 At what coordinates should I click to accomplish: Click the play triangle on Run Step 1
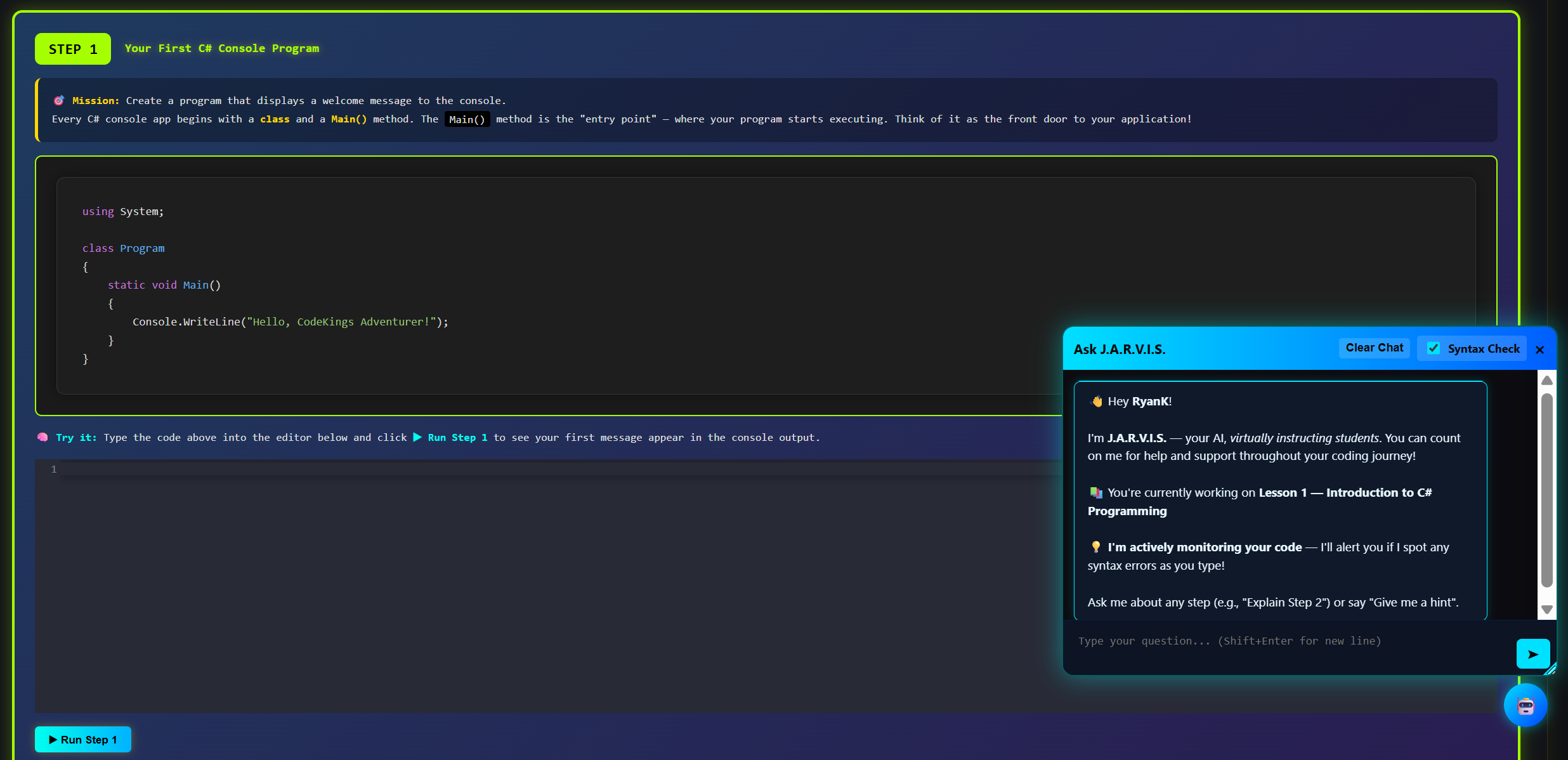pos(53,739)
